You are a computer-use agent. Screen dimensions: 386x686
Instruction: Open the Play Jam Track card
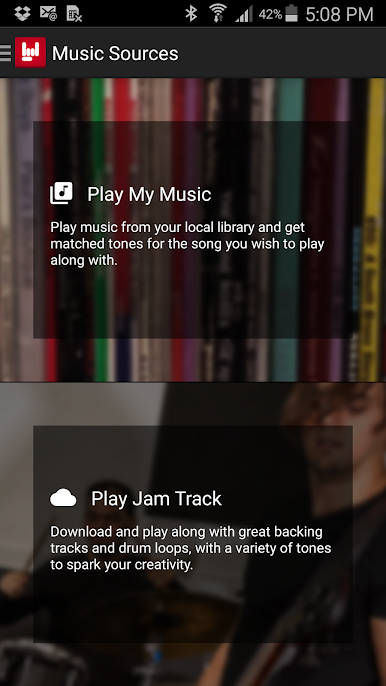[193, 534]
